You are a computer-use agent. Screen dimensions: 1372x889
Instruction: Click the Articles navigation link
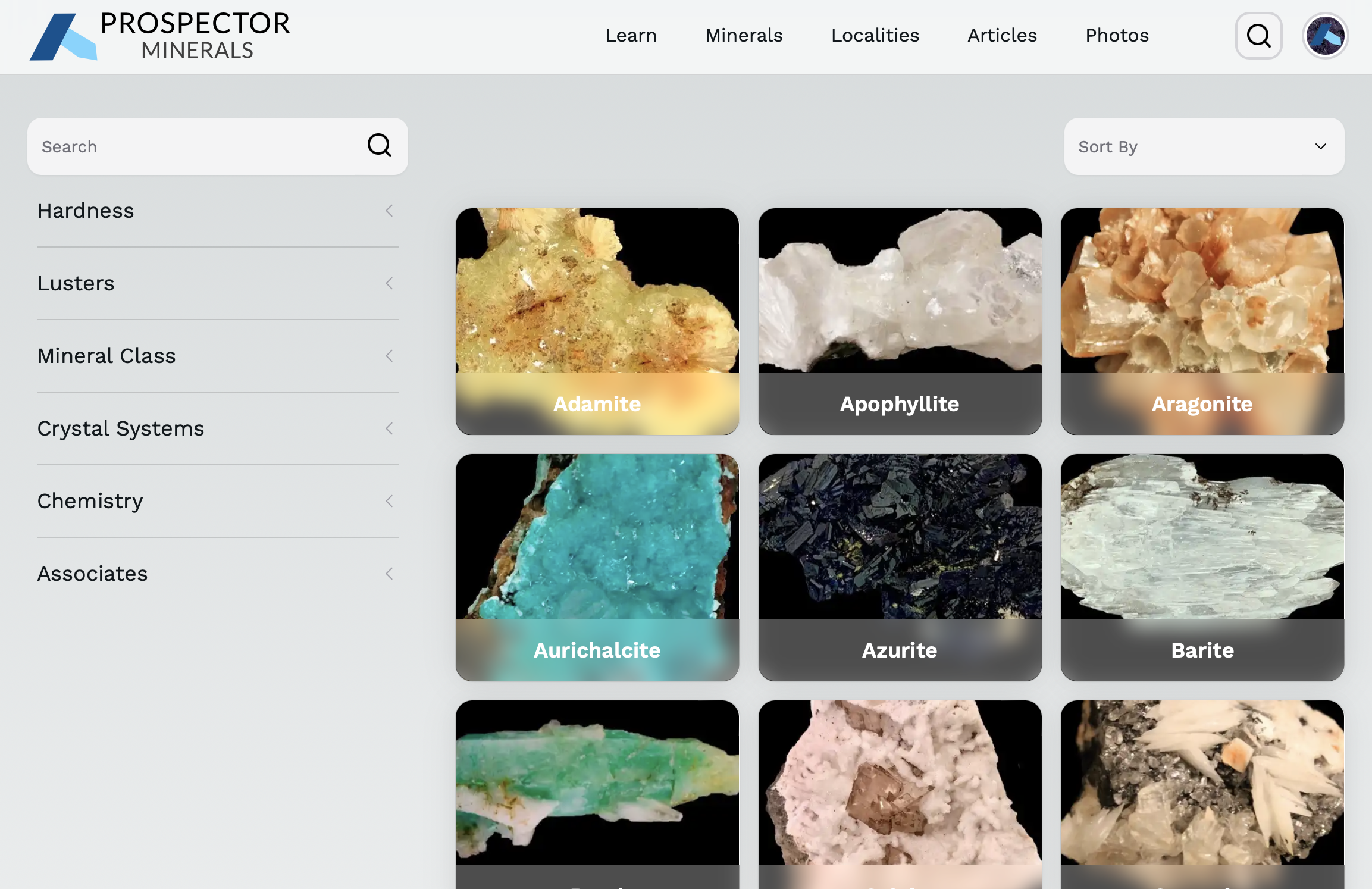click(x=1002, y=35)
